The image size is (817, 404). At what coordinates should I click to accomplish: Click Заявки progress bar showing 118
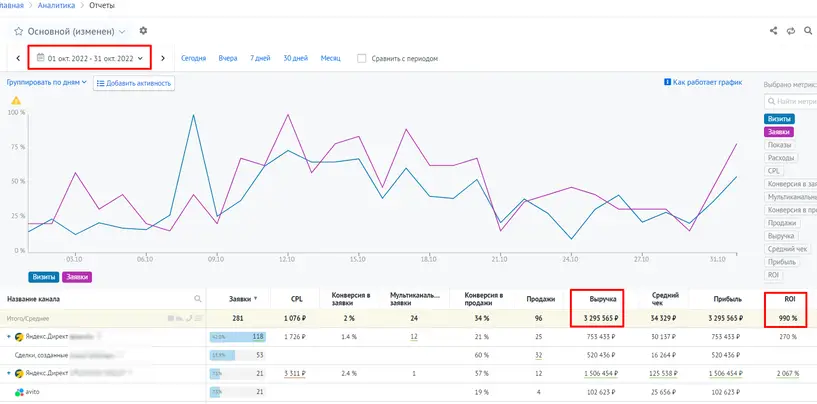click(x=238, y=337)
